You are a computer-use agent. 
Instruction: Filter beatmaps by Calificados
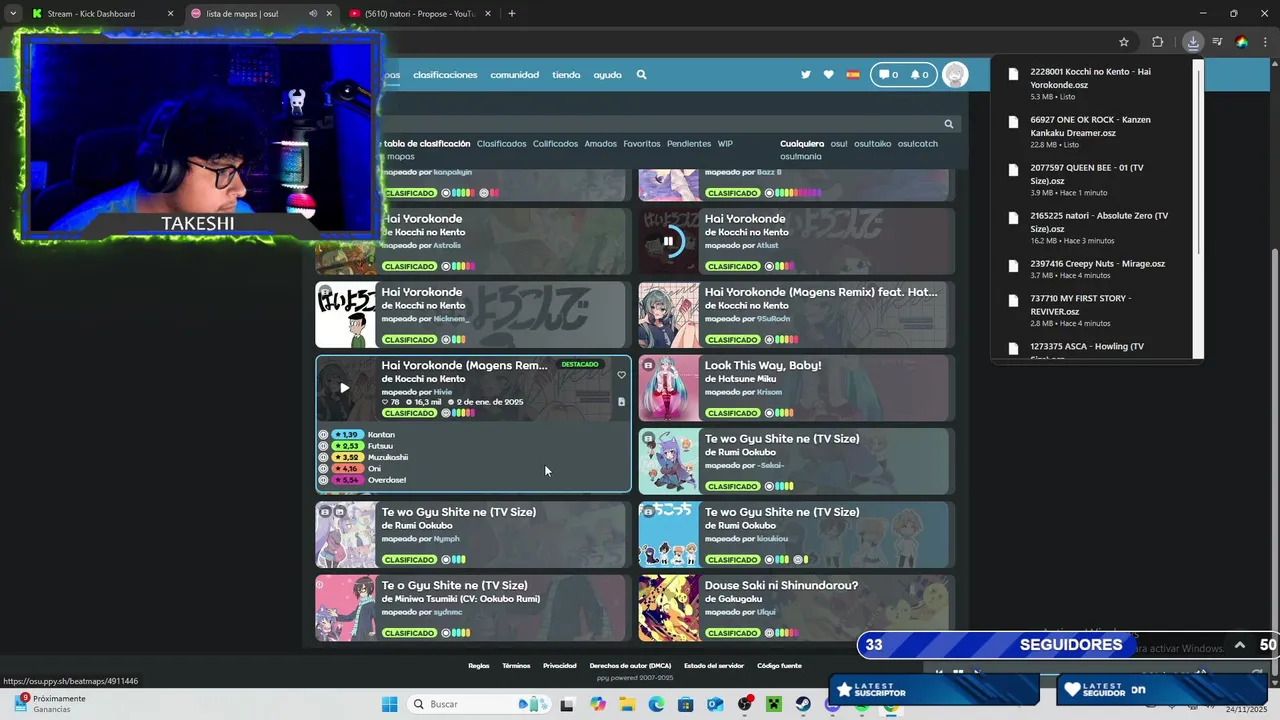(x=555, y=144)
